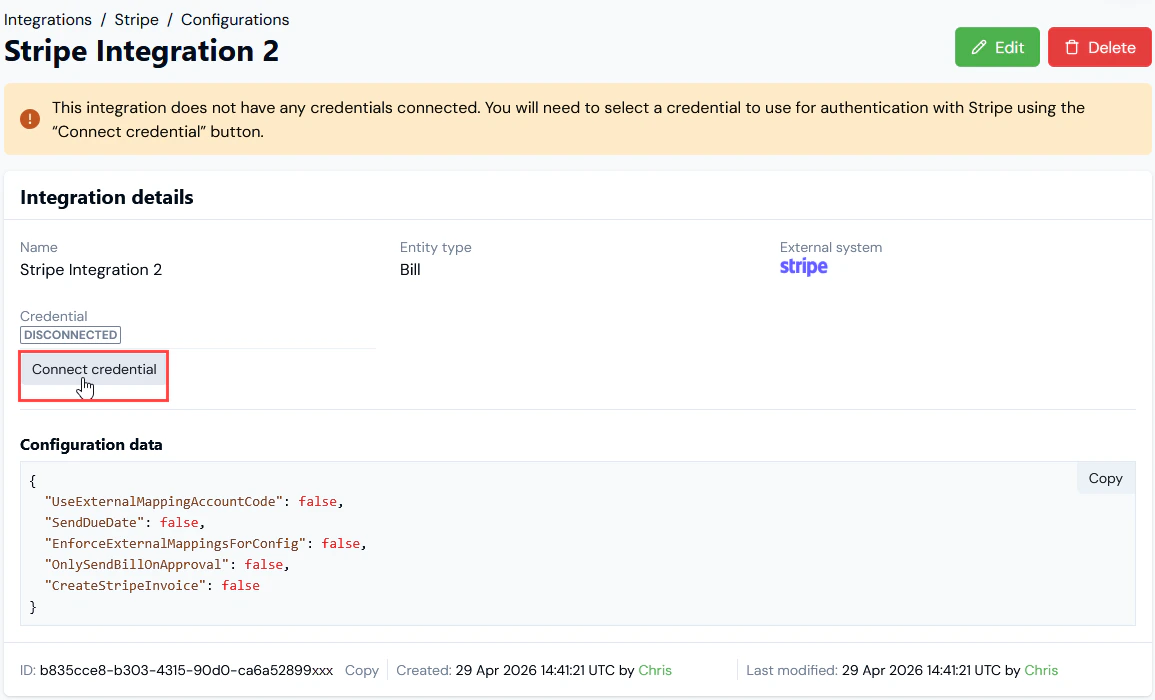The height and width of the screenshot is (700, 1155).
Task: Select the Name value Stripe Integration 2
Action: click(91, 270)
